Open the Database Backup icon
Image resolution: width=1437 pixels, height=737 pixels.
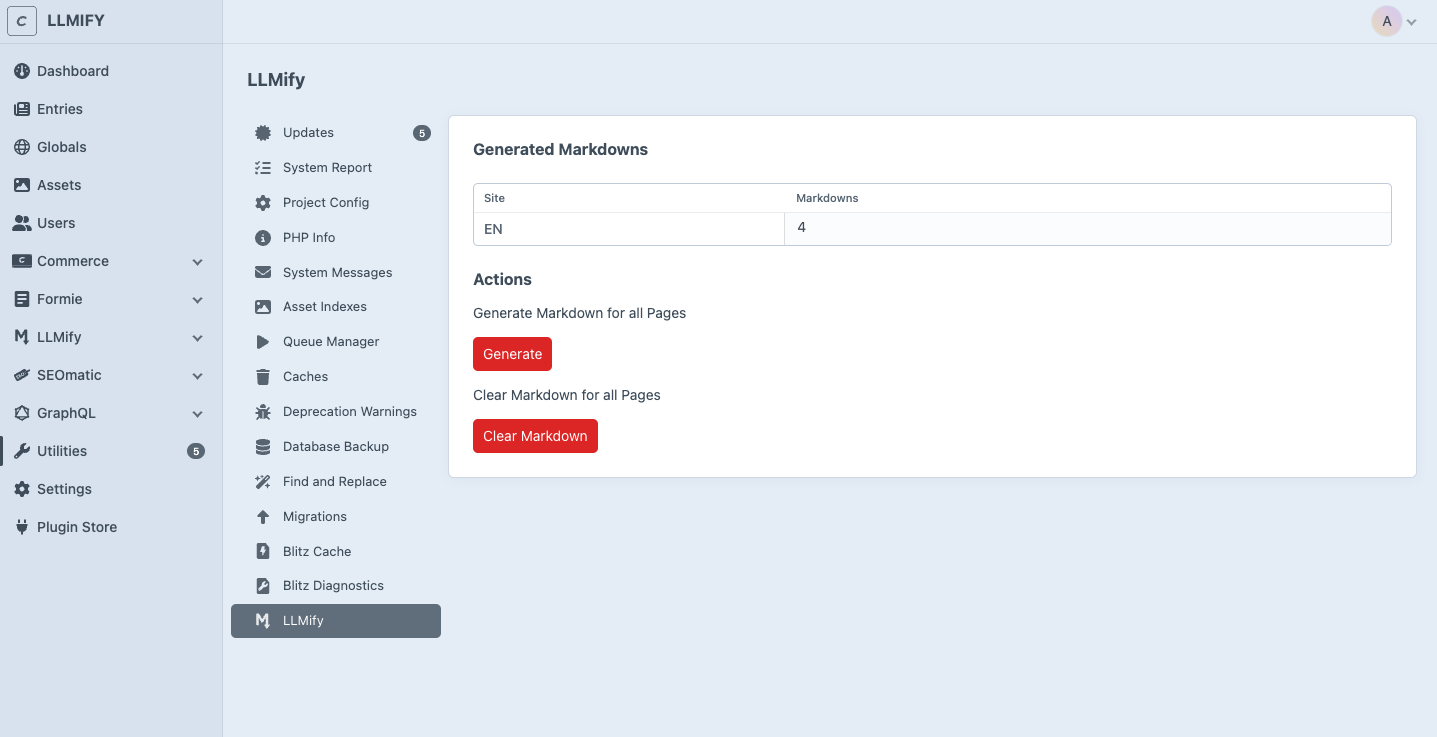point(262,446)
